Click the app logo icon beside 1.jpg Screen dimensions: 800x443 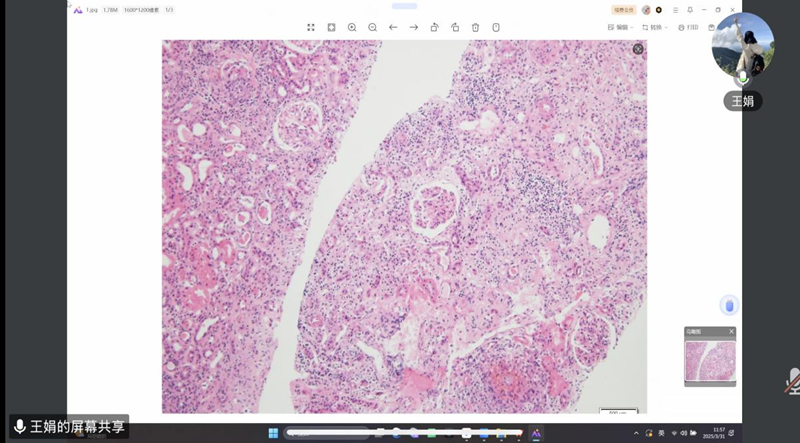pos(78,10)
